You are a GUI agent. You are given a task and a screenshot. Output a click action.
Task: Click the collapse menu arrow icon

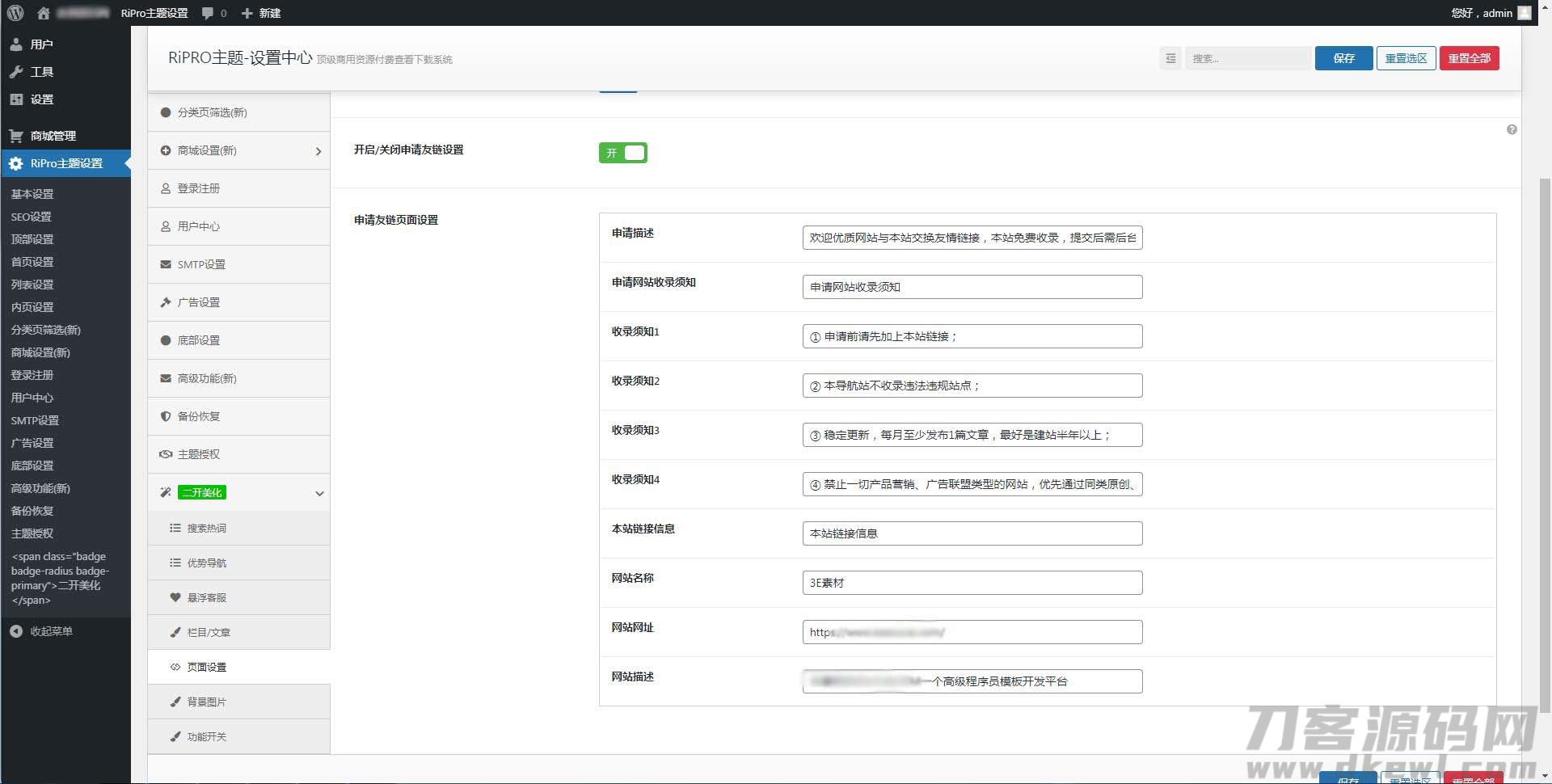coord(16,631)
